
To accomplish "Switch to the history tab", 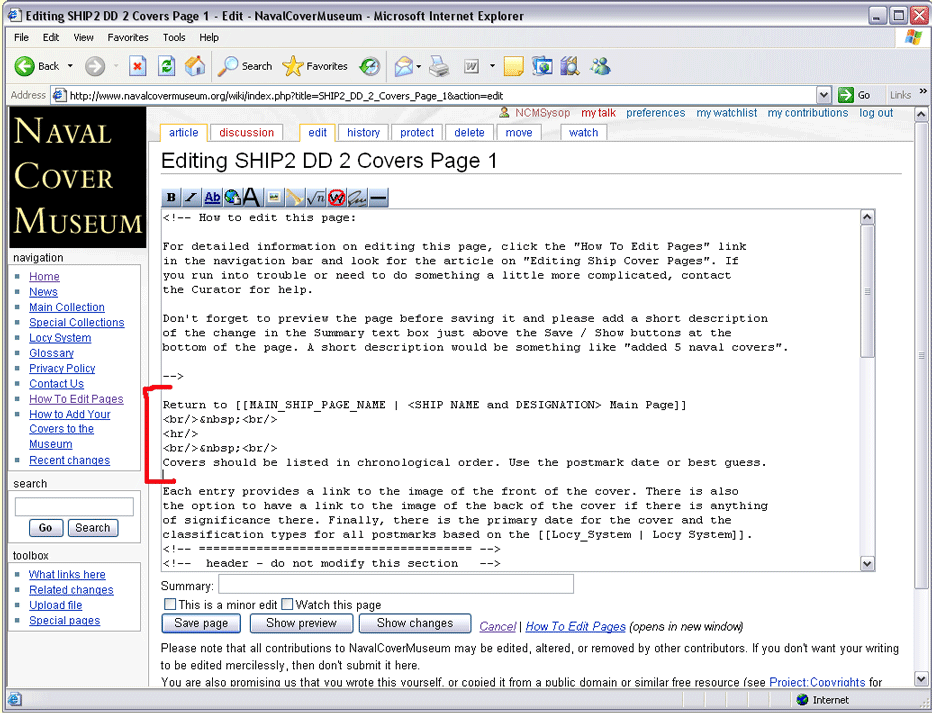I will coord(363,132).
